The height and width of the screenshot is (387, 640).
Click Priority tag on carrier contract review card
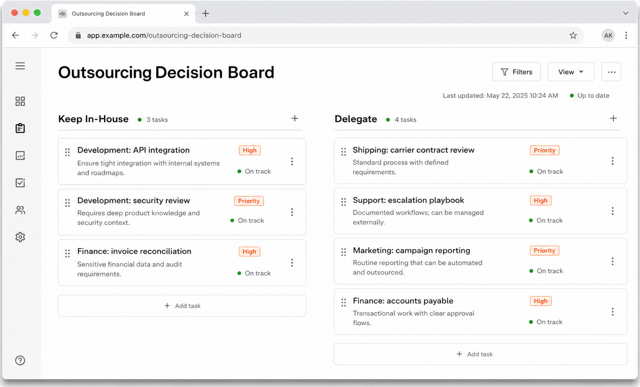click(544, 150)
